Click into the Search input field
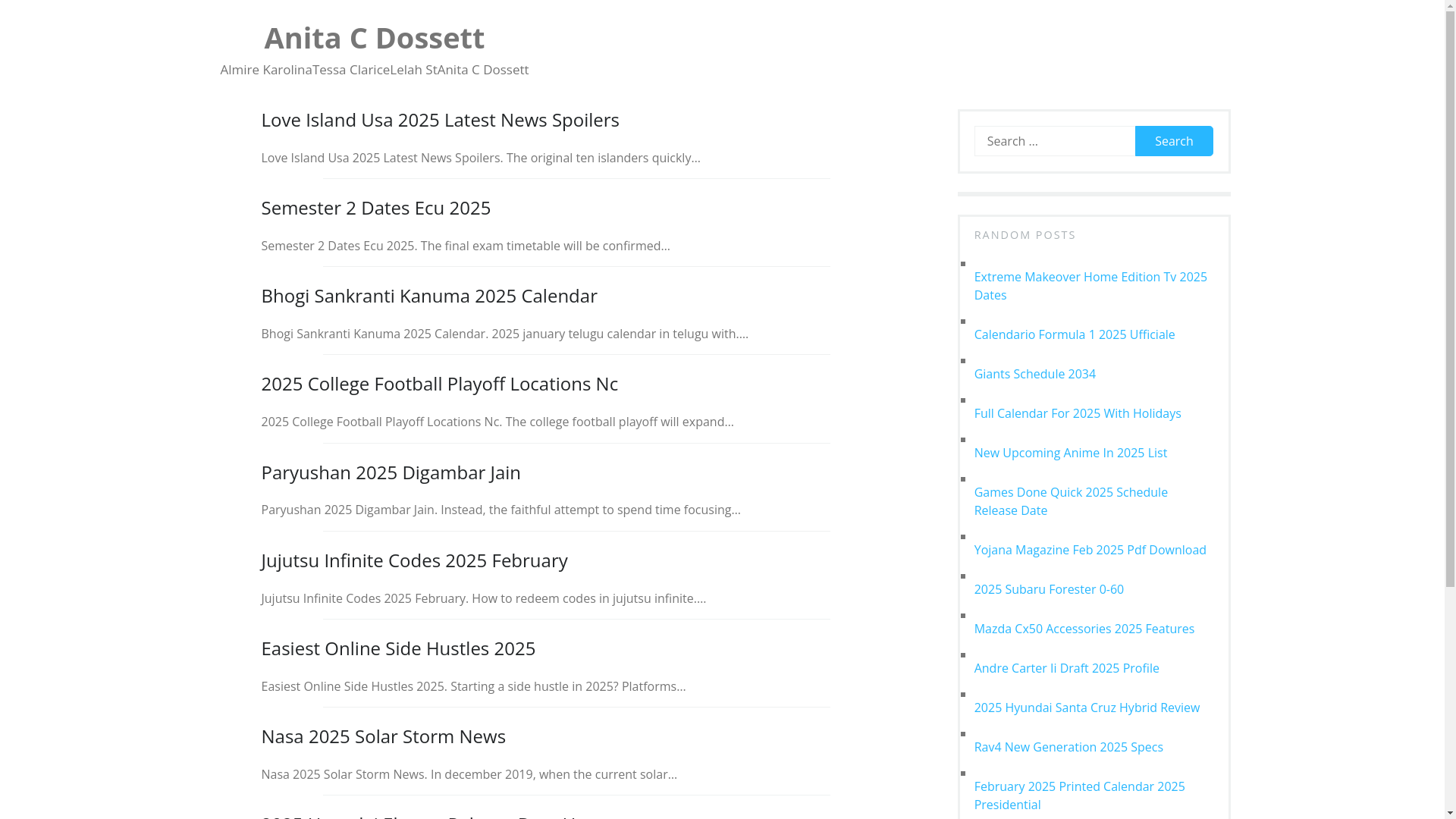1456x819 pixels. (x=1055, y=141)
